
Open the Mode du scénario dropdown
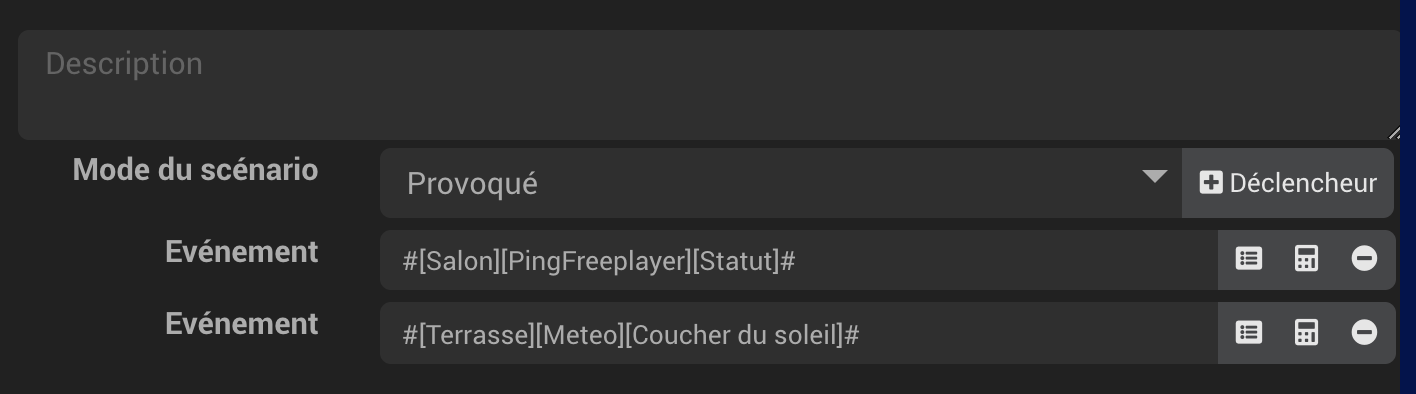point(781,183)
